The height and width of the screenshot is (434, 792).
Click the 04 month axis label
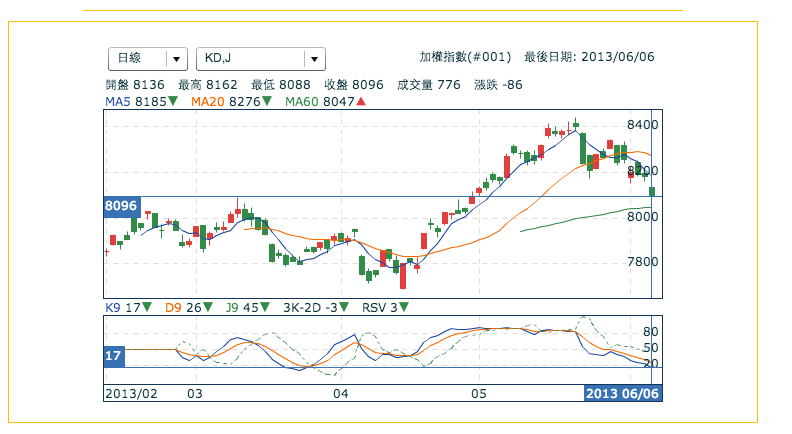pos(341,394)
